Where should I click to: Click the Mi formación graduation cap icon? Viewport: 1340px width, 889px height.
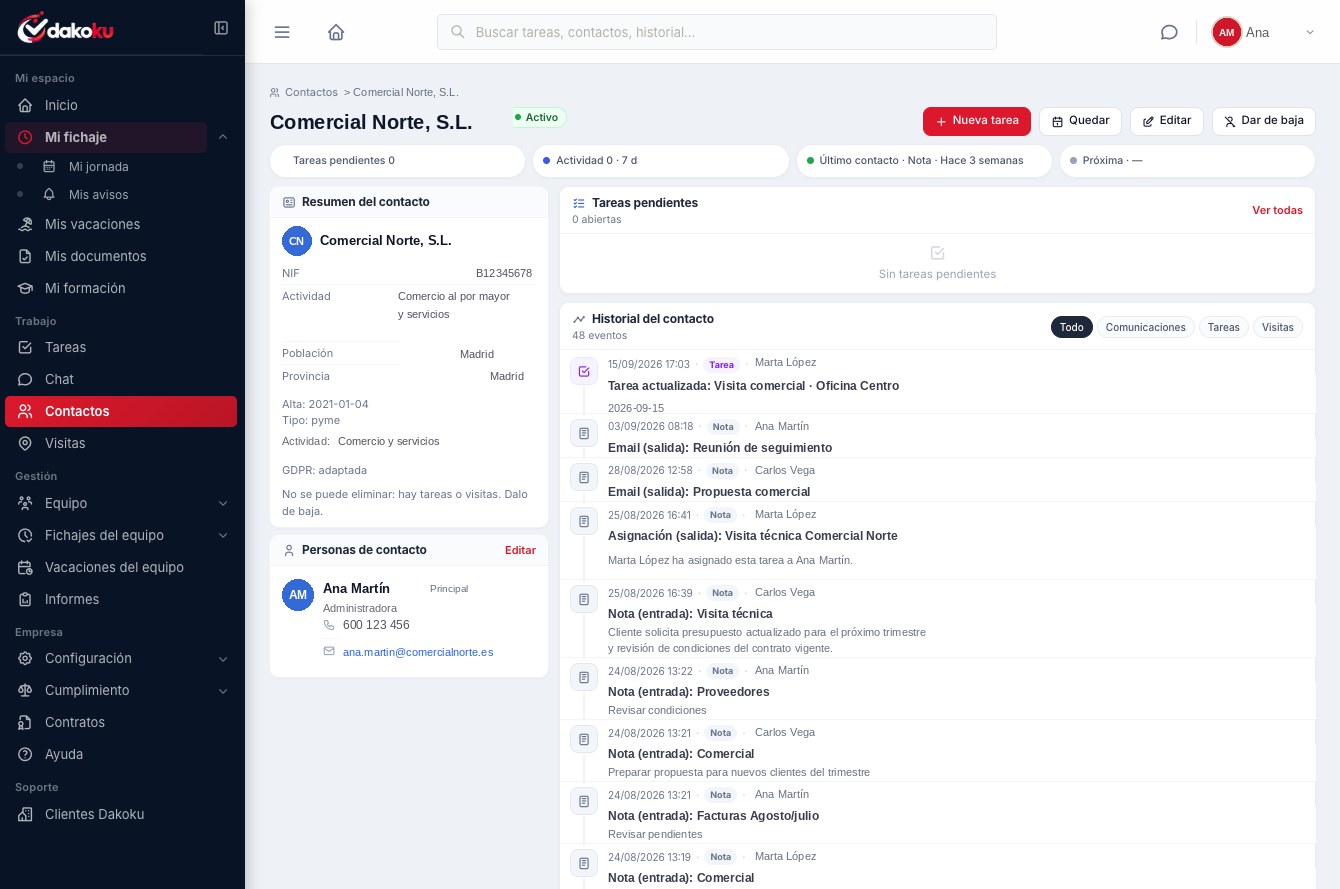(25, 288)
